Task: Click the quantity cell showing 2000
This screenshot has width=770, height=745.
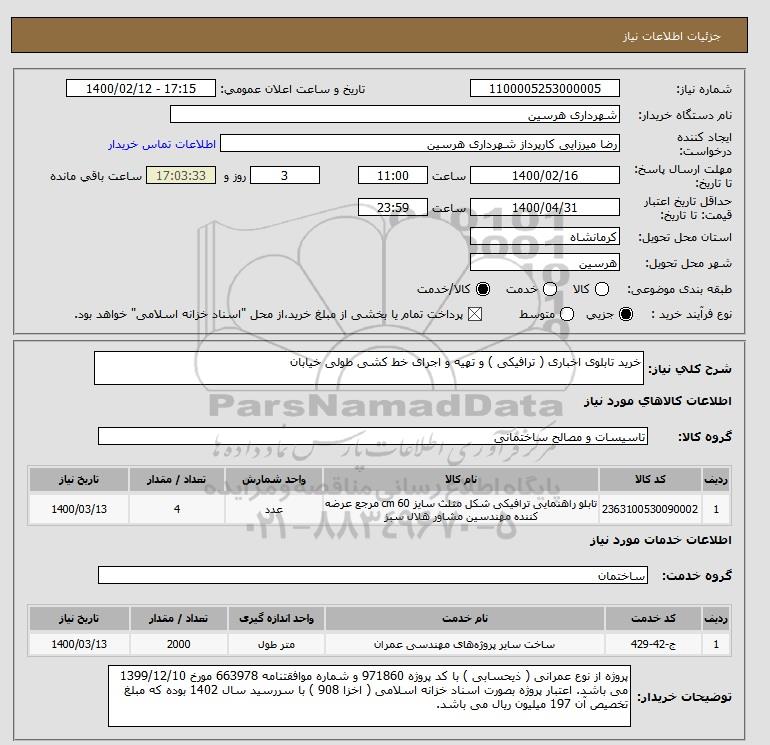Action: pos(179,644)
